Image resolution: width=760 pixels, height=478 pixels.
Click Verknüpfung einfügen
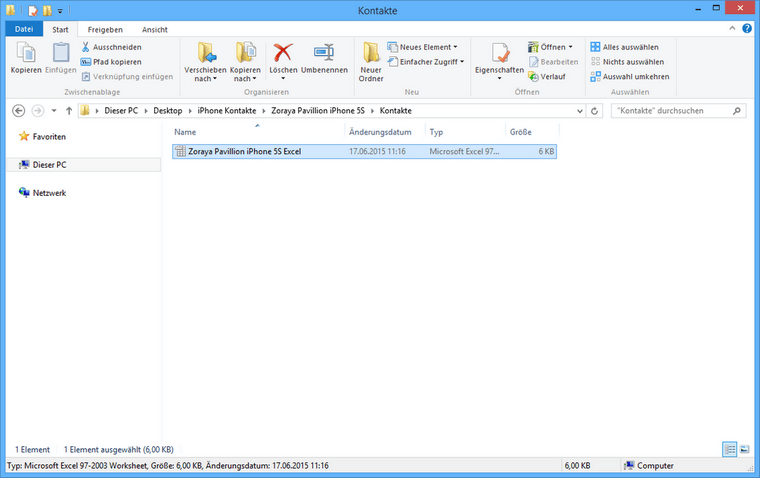pos(127,77)
